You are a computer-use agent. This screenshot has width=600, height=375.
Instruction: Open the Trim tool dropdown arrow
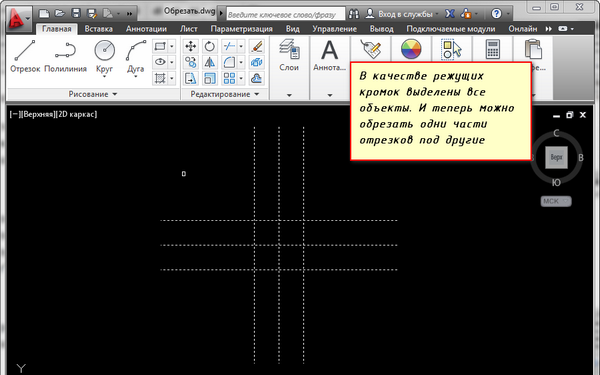(241, 46)
